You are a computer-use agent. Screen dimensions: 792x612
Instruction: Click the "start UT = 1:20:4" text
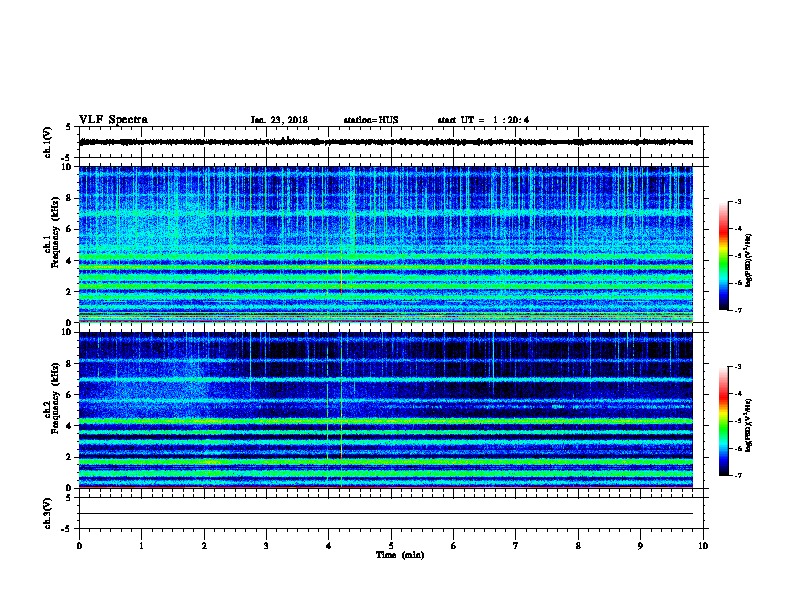pos(483,120)
